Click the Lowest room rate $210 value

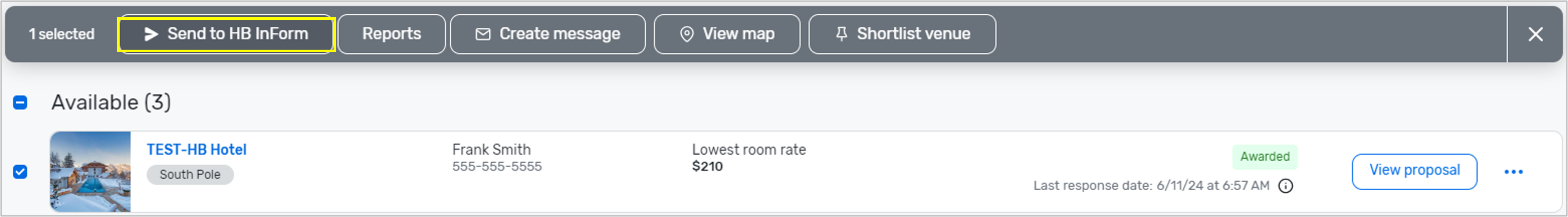point(707,167)
